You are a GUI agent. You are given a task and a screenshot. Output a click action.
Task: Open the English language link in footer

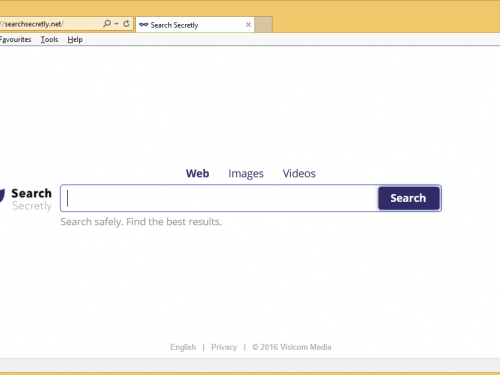pyautogui.click(x=183, y=347)
